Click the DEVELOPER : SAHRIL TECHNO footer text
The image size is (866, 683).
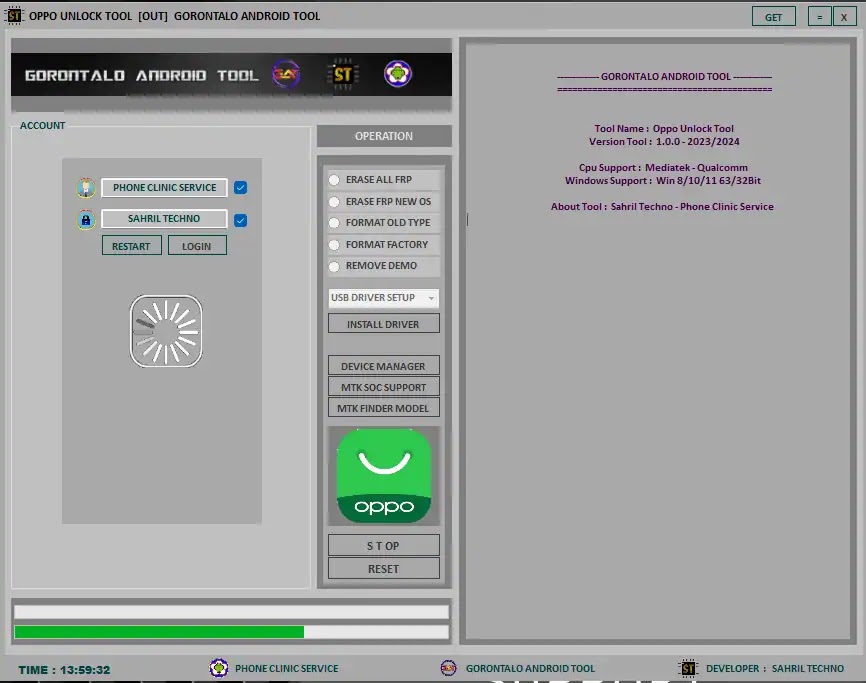tap(774, 669)
